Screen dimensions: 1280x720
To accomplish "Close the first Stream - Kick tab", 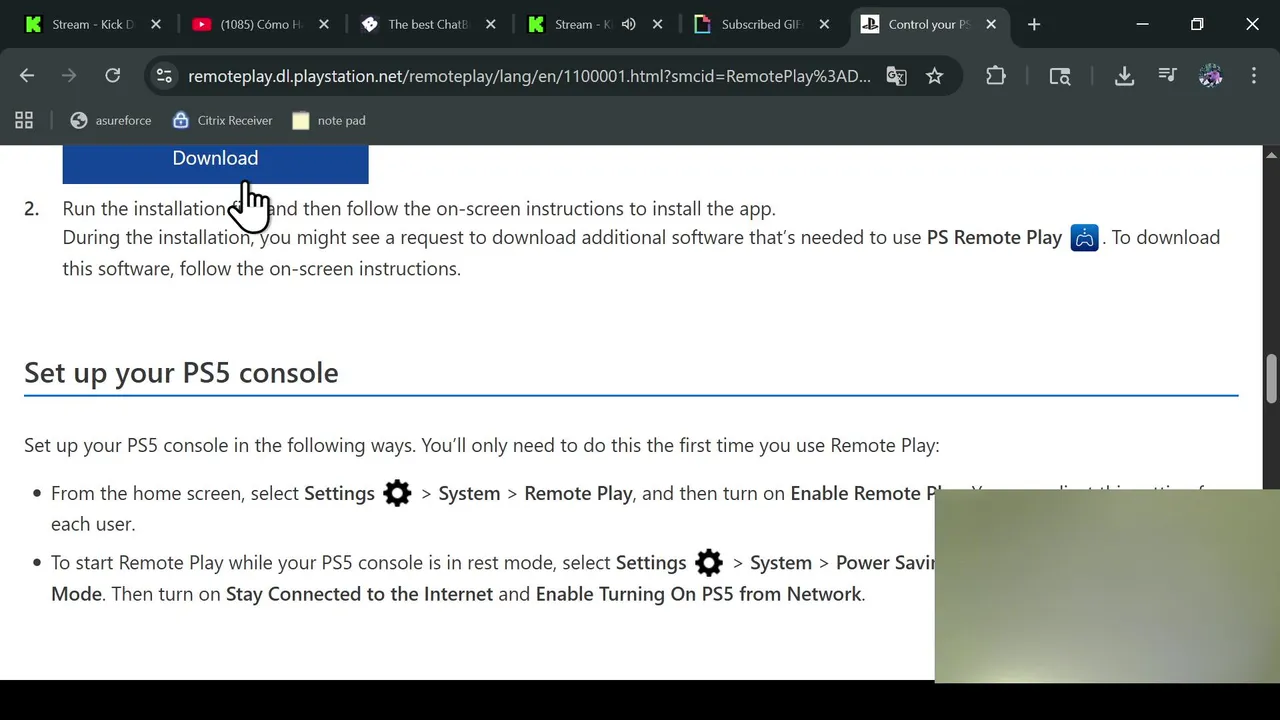I will (155, 24).
